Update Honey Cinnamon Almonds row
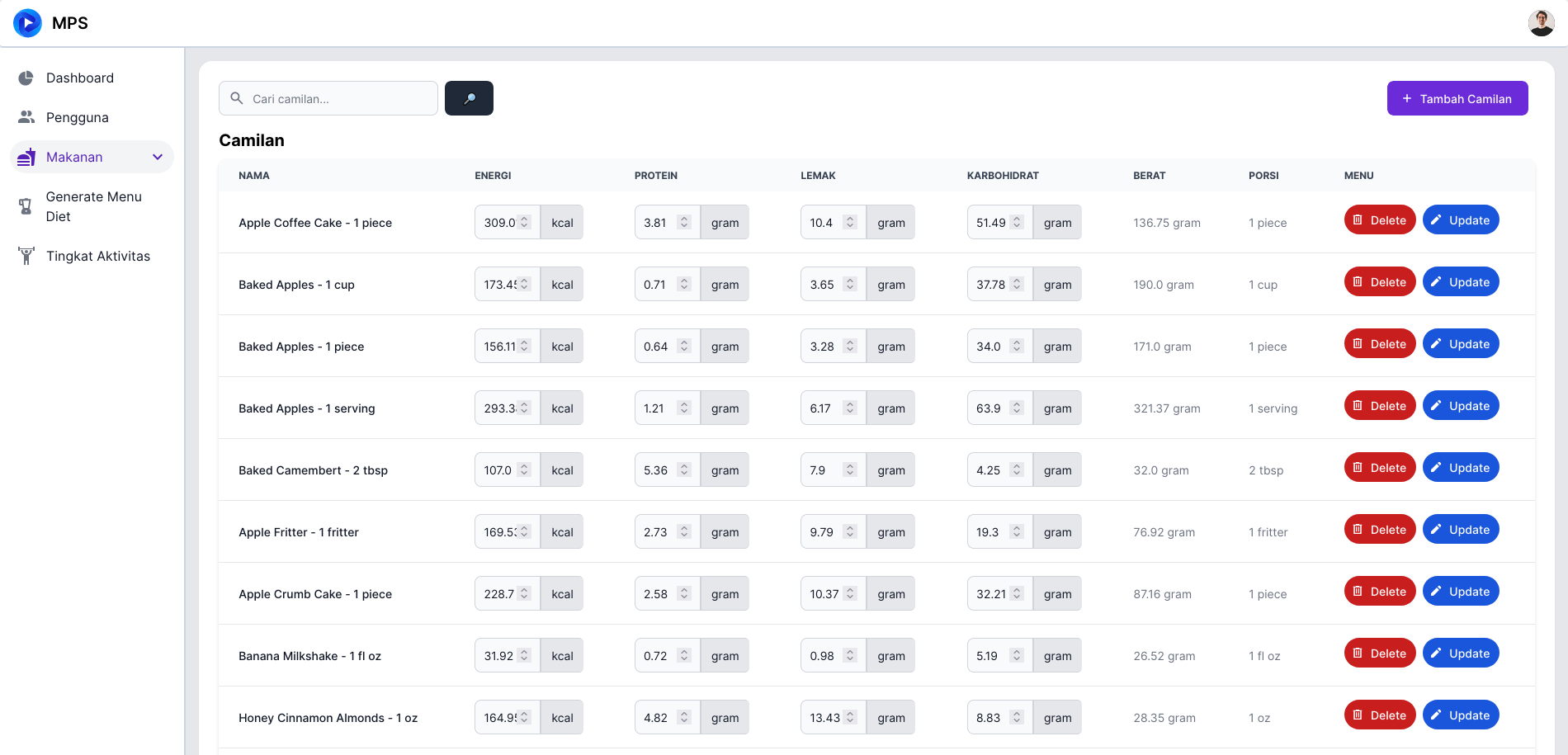1568x755 pixels. point(1461,715)
